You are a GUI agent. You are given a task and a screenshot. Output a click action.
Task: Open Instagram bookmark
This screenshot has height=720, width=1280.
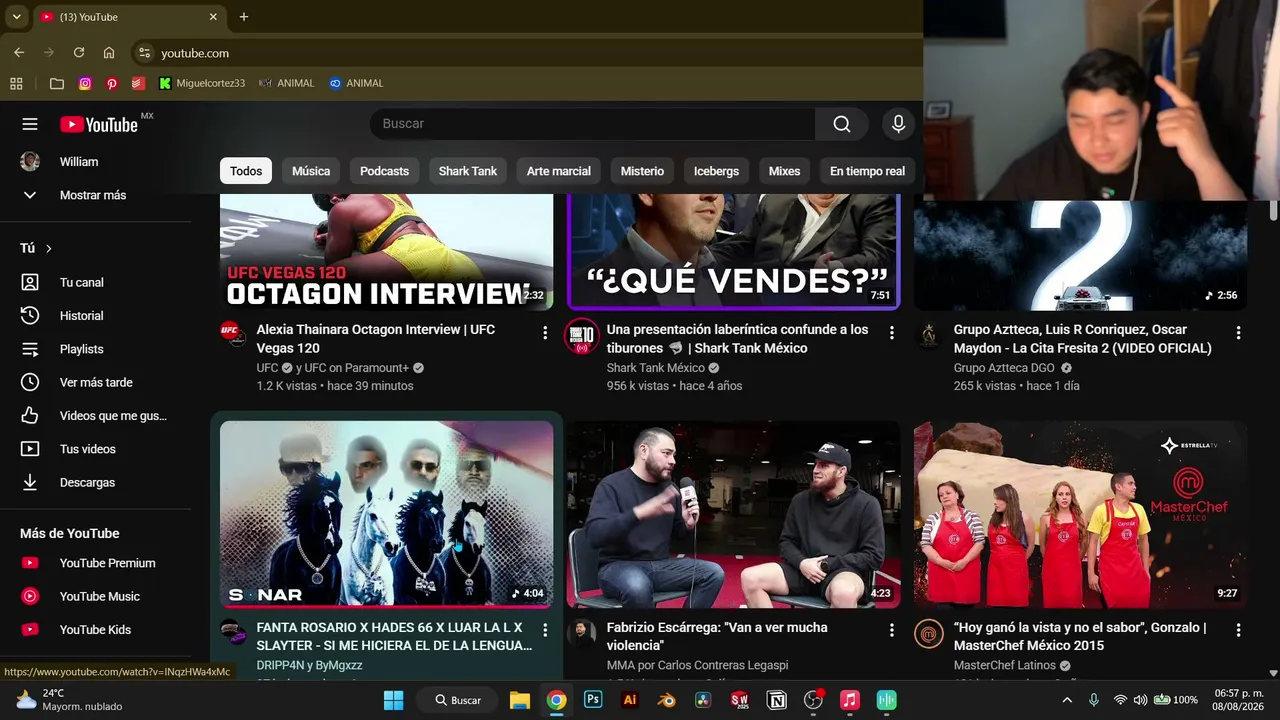[x=85, y=83]
